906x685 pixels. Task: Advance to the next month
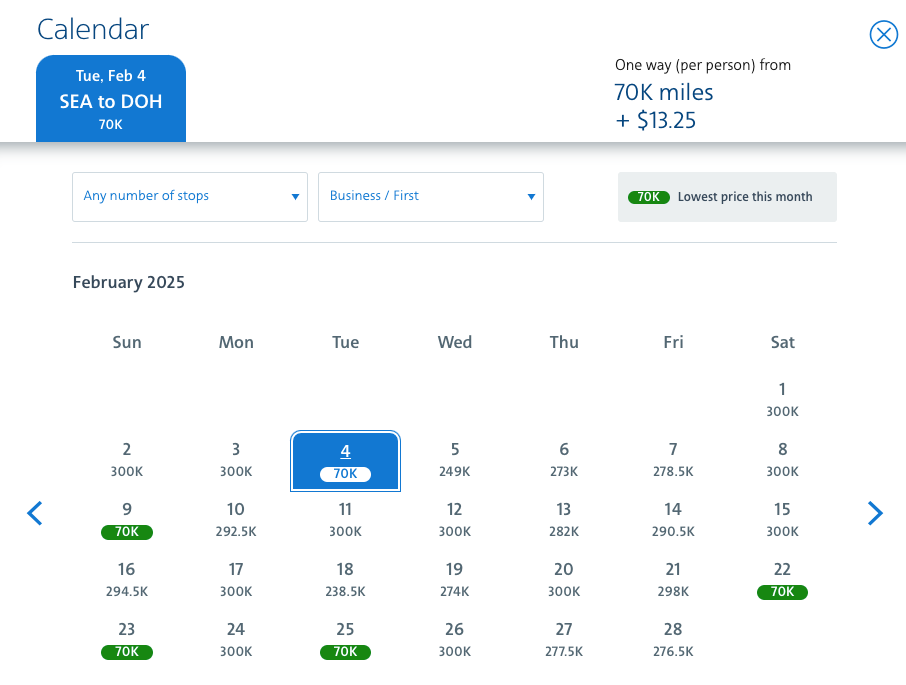click(875, 514)
